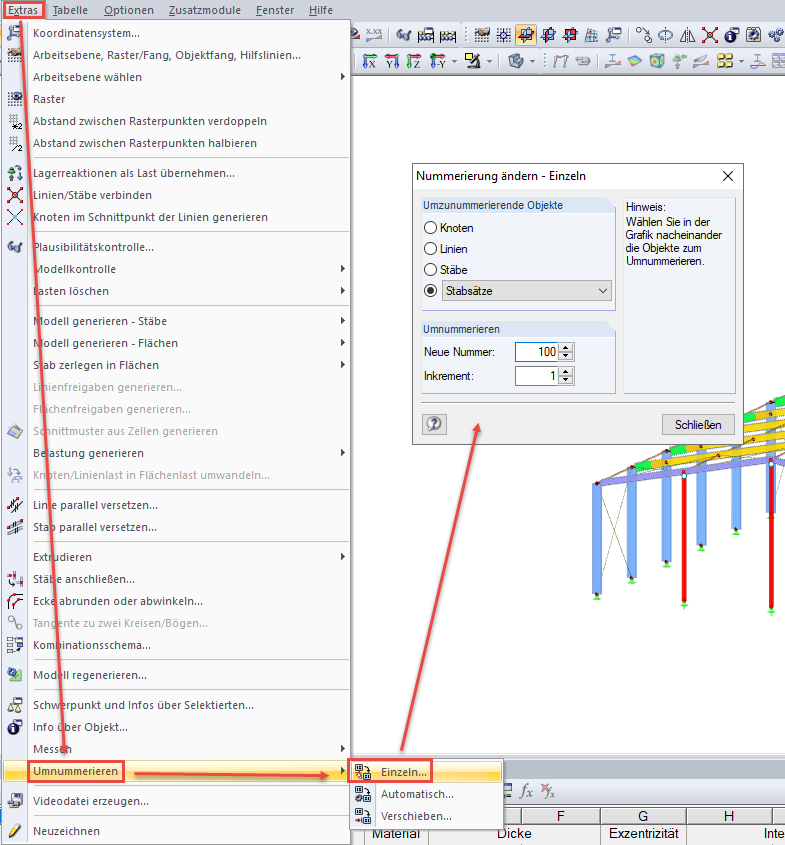Click the colored solid cube results icon
The height and width of the screenshot is (845, 785).
click(x=657, y=61)
